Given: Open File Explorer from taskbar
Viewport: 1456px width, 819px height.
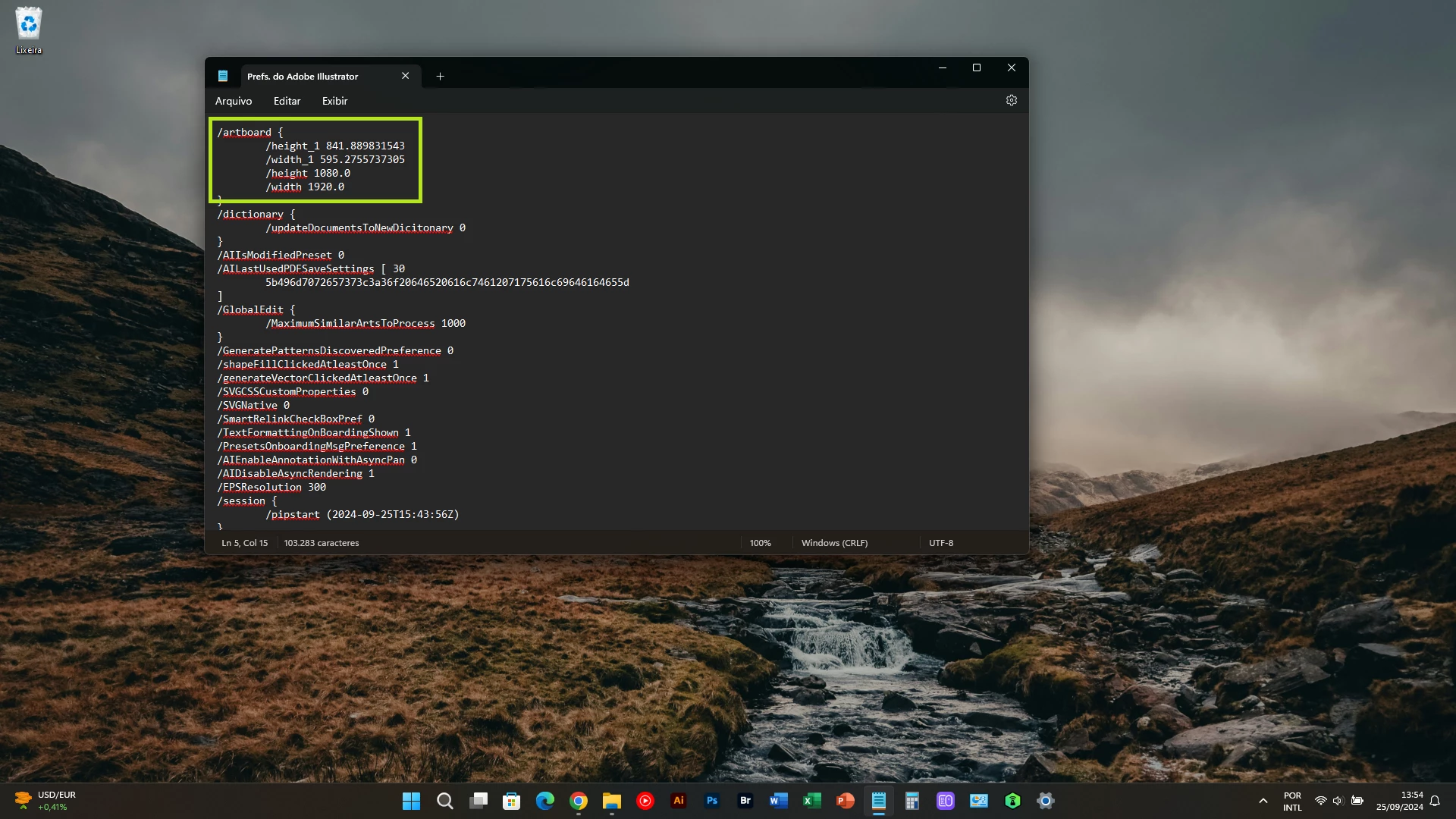Looking at the screenshot, I should pyautogui.click(x=611, y=801).
